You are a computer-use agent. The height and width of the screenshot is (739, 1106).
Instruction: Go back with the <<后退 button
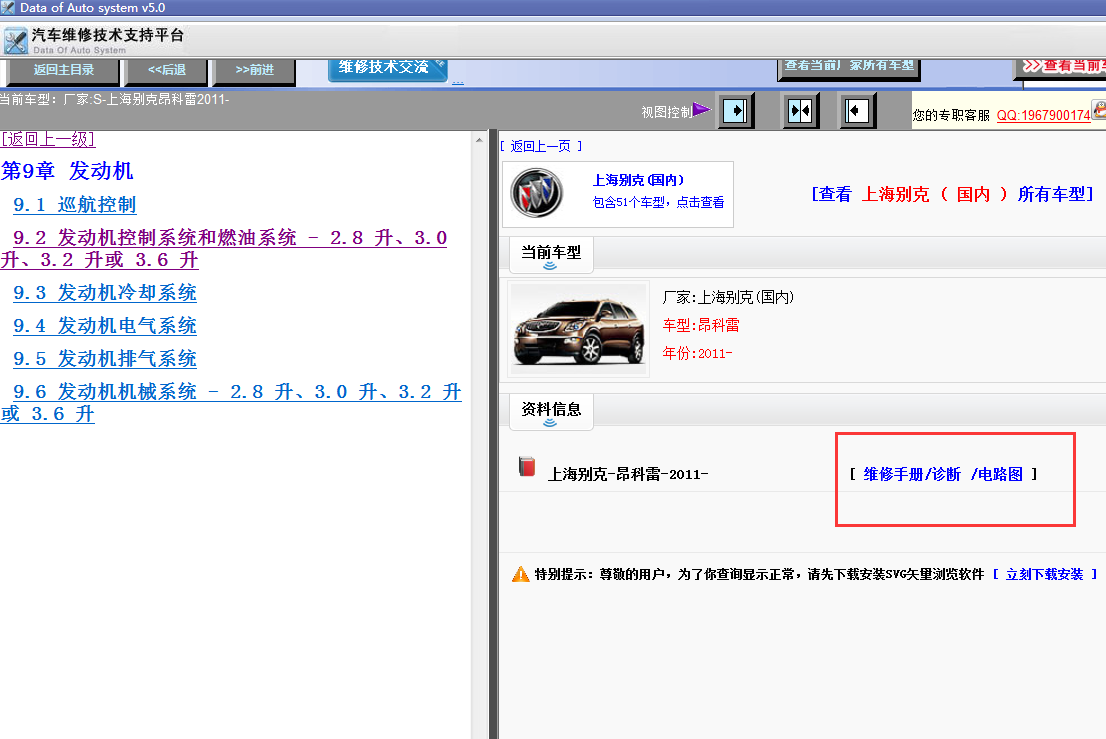pyautogui.click(x=166, y=70)
